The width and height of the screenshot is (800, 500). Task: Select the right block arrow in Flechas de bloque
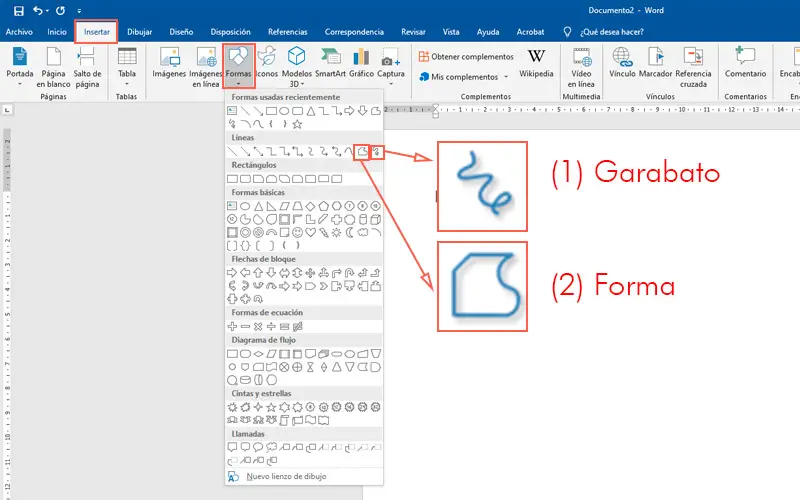tap(232, 273)
